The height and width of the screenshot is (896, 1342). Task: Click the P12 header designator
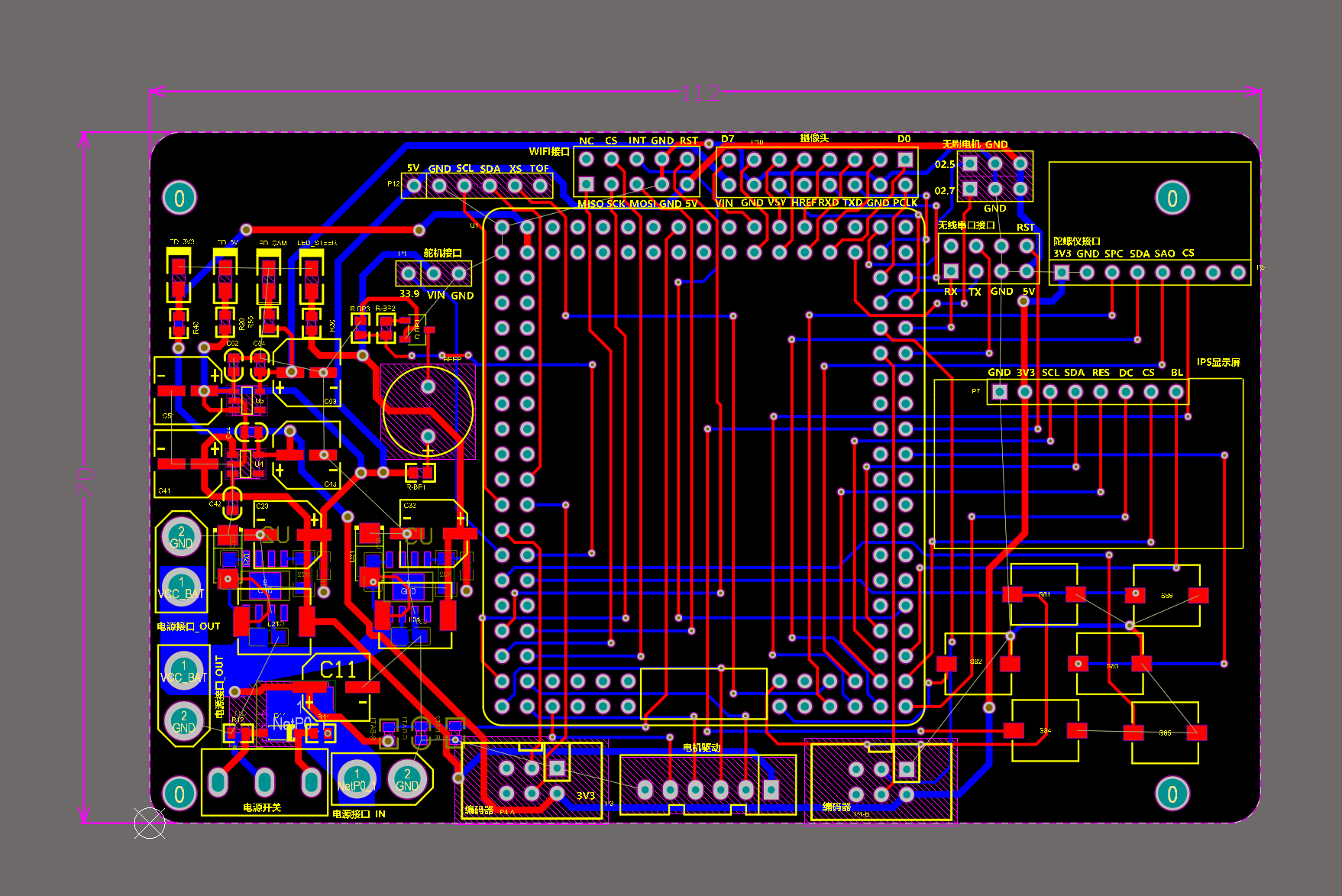tap(393, 184)
